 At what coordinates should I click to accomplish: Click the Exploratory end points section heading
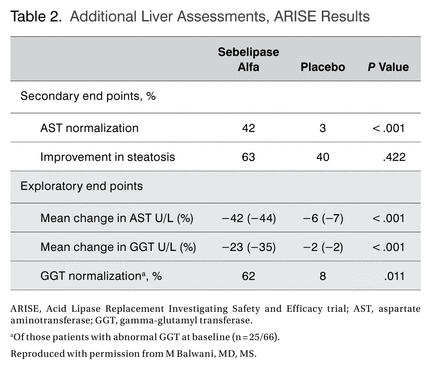coord(82,186)
